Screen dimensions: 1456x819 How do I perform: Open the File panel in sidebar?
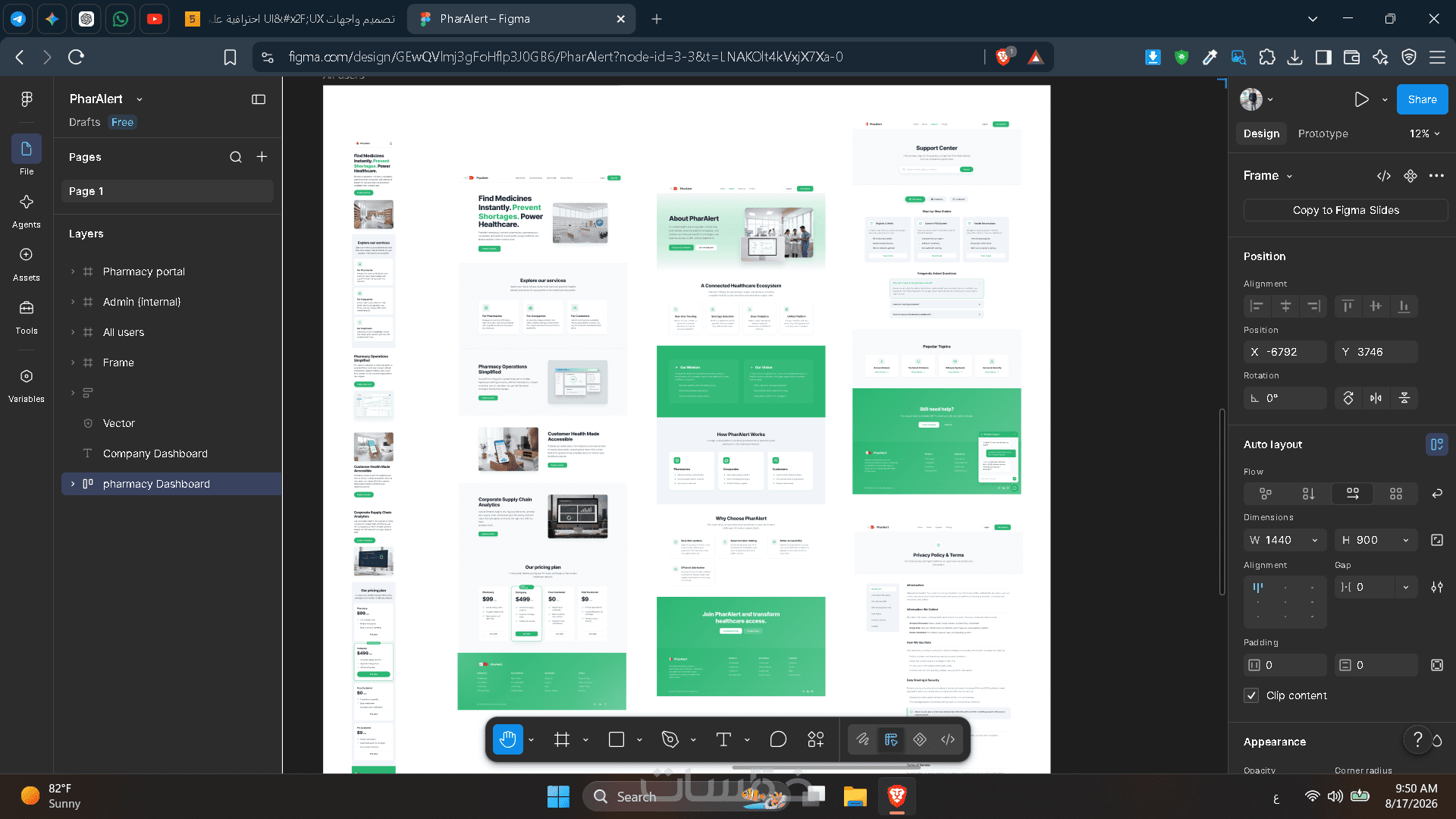click(27, 155)
